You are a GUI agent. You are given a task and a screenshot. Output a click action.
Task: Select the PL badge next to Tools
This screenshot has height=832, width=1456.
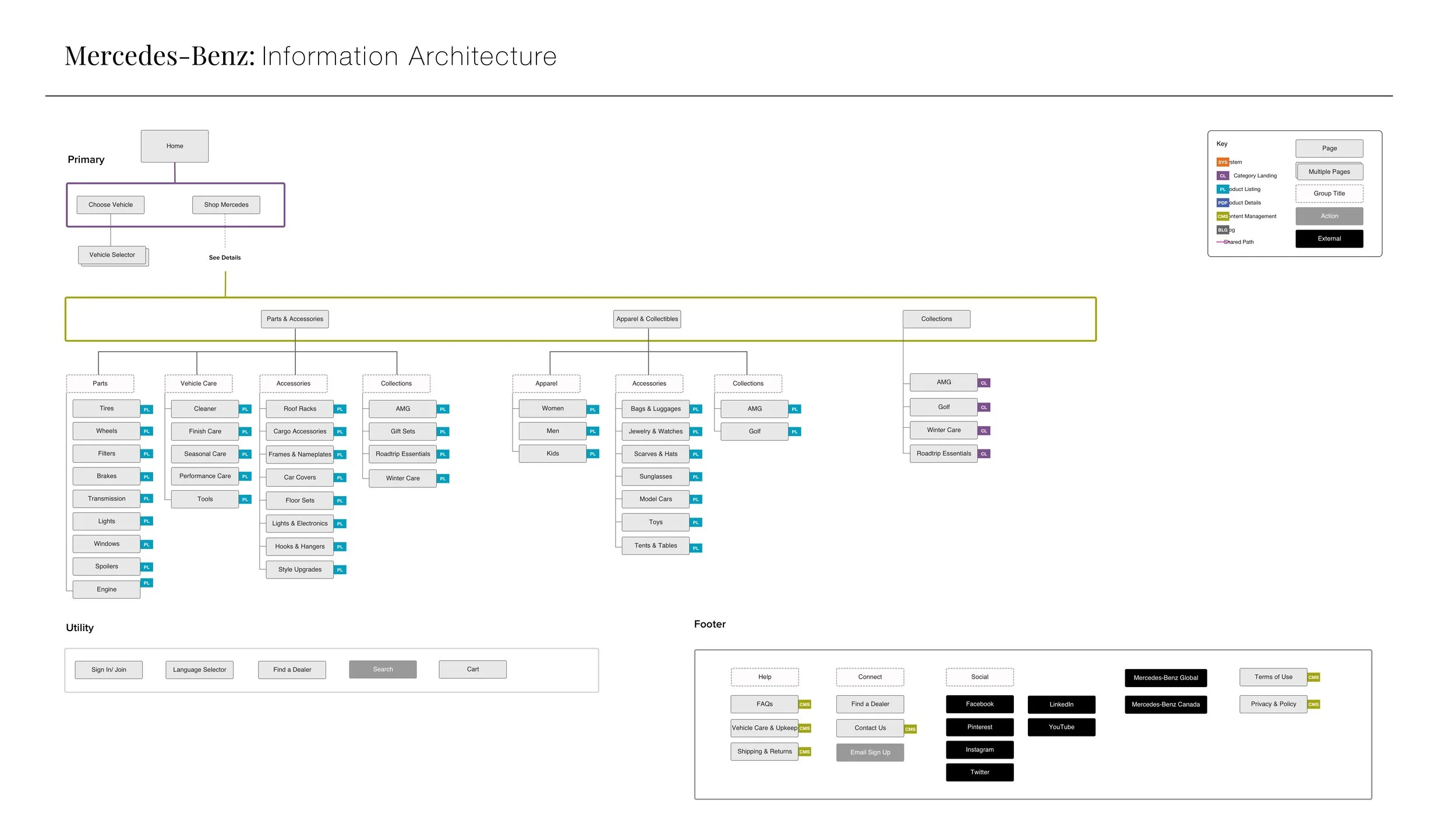(x=245, y=499)
